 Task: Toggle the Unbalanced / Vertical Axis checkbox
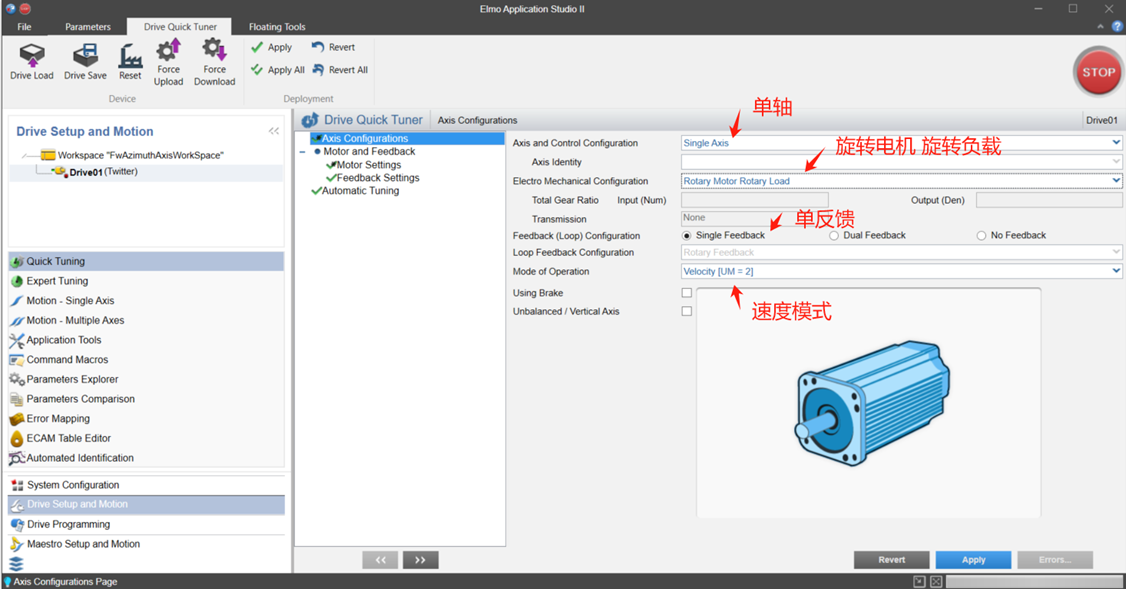(x=687, y=312)
